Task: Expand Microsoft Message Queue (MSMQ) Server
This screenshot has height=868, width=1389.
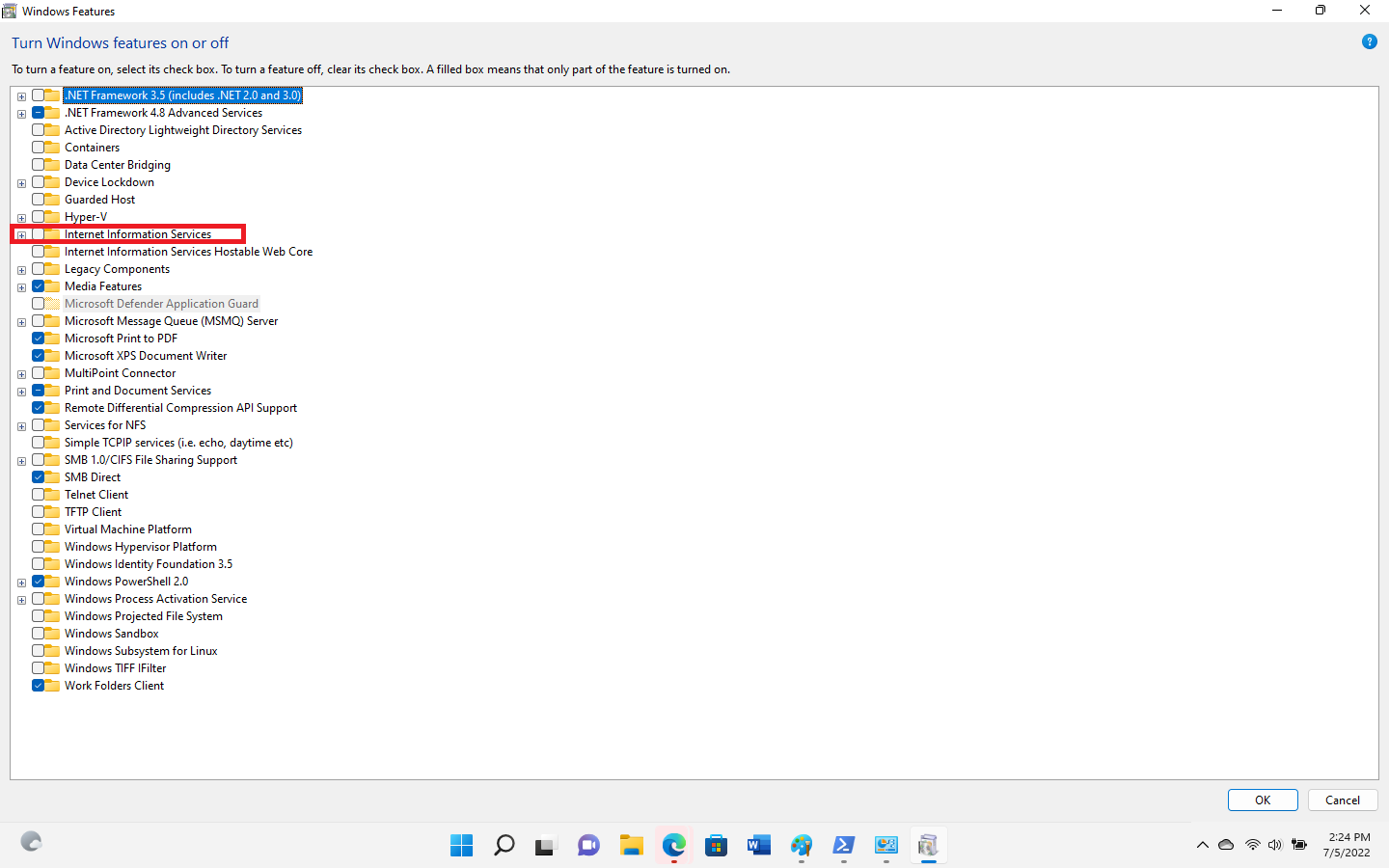Action: (x=21, y=322)
